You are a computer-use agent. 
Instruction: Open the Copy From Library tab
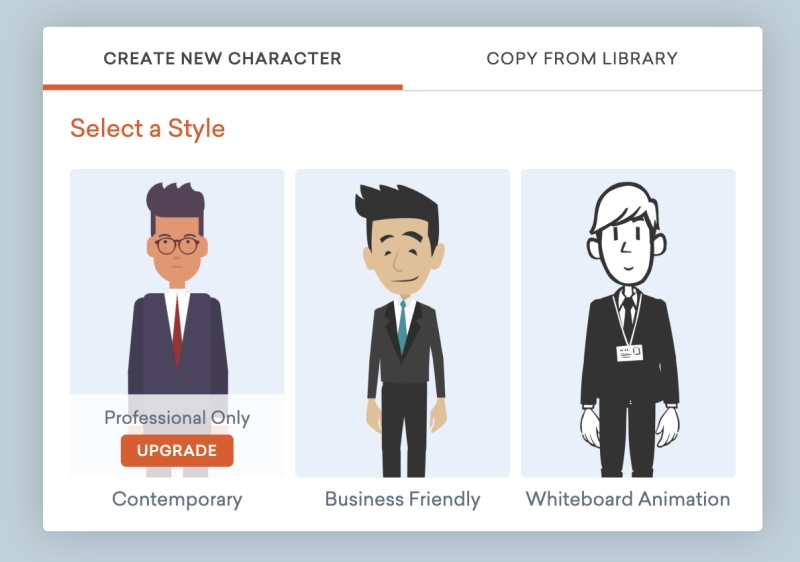582,58
